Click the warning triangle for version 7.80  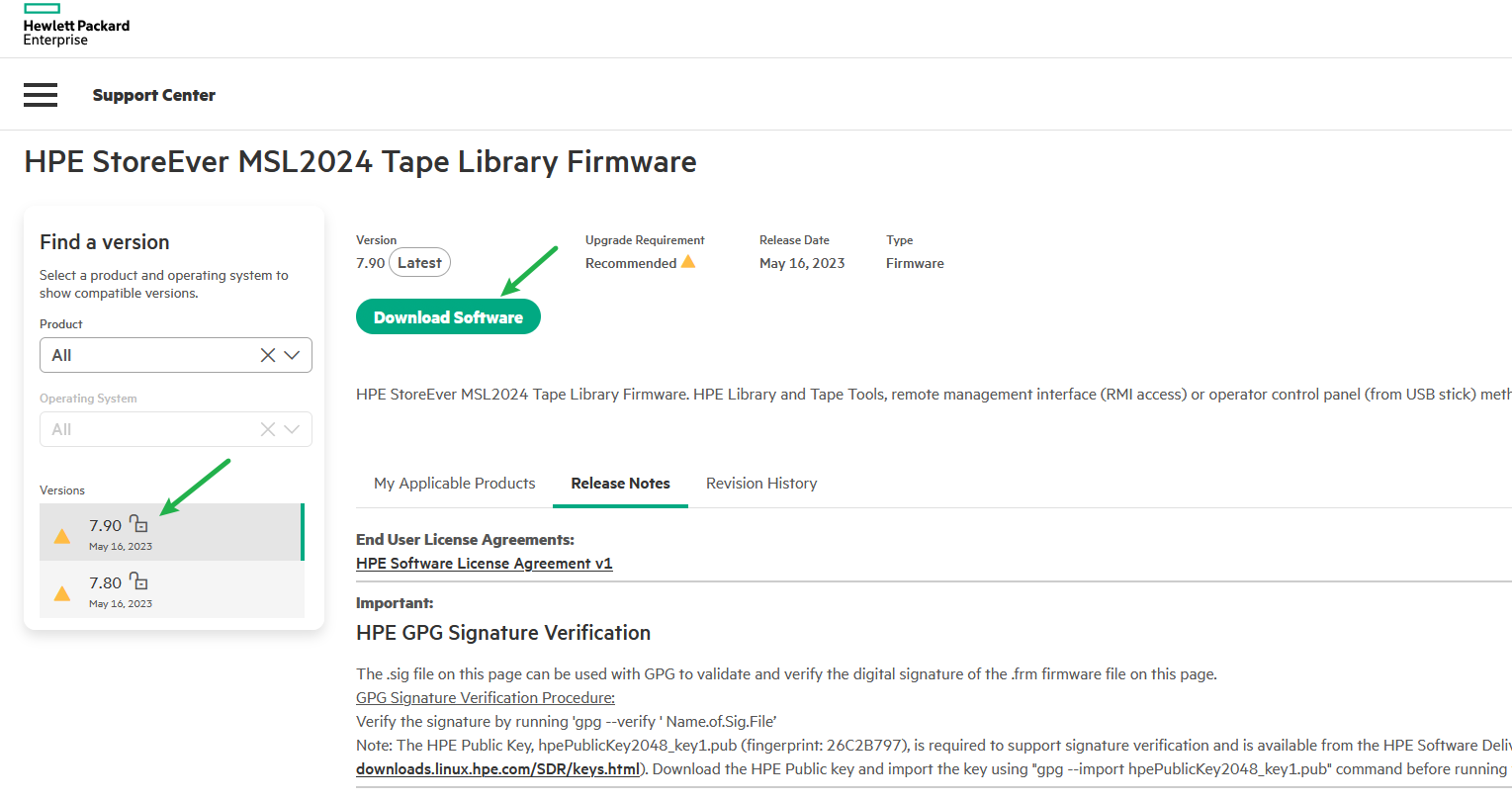(x=62, y=593)
